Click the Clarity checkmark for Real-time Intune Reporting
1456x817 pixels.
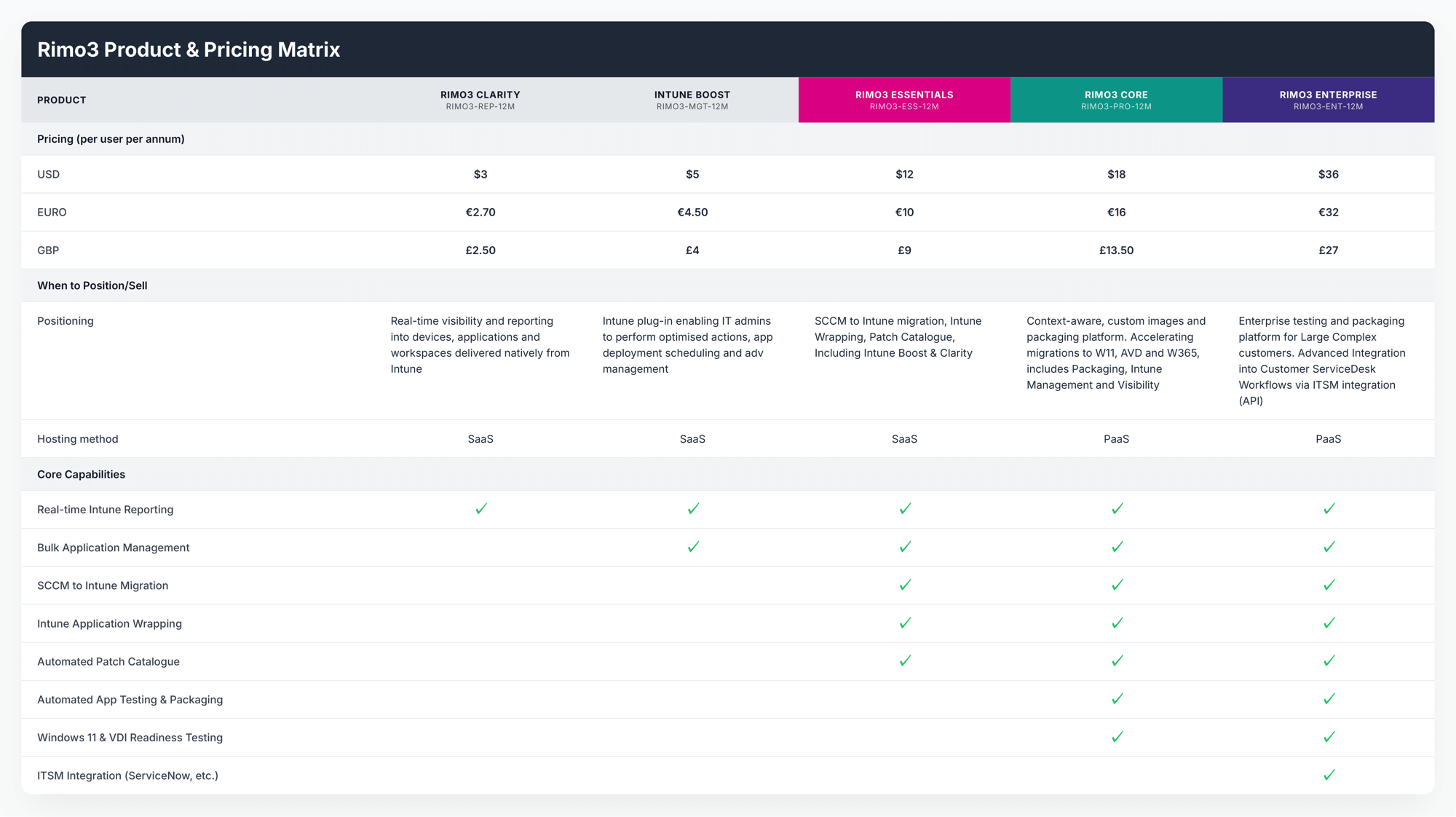(x=481, y=509)
